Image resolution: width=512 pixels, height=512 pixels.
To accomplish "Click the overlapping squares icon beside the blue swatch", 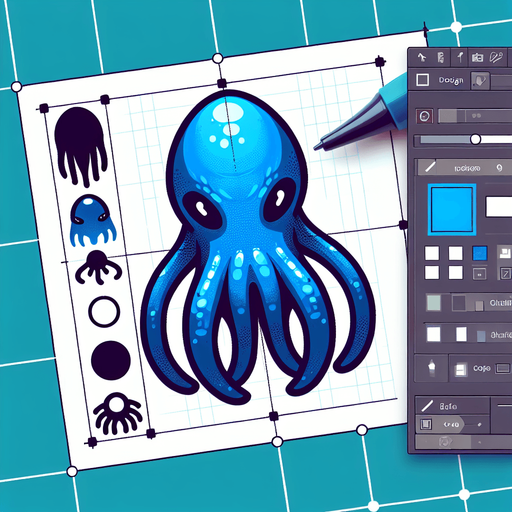I will tap(504, 252).
